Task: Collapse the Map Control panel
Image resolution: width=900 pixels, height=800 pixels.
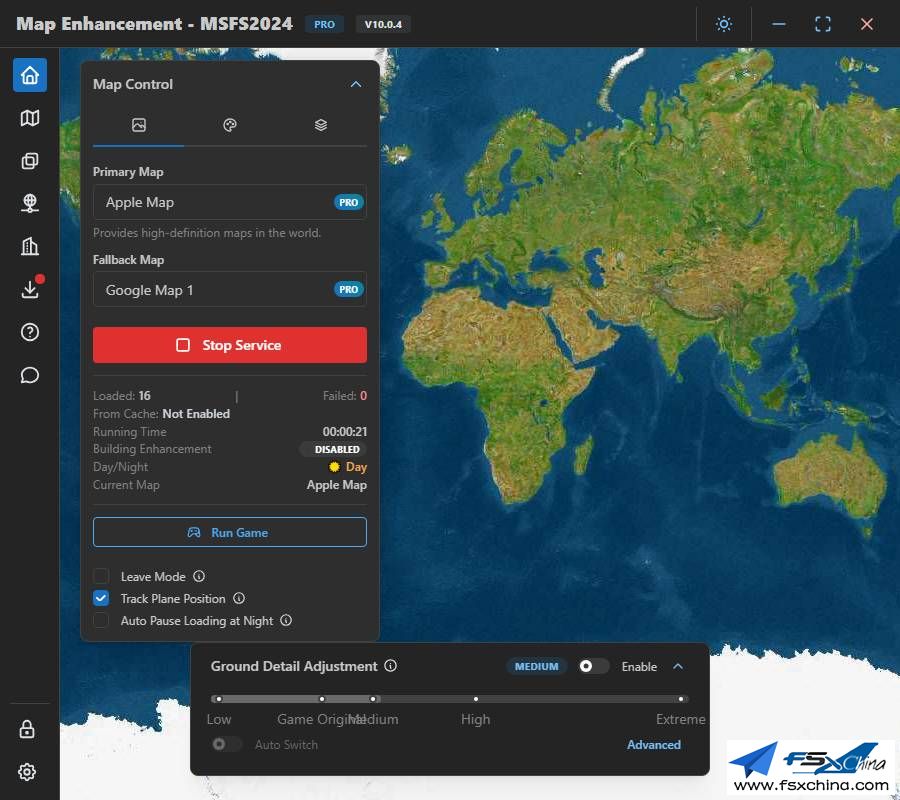Action: click(356, 84)
